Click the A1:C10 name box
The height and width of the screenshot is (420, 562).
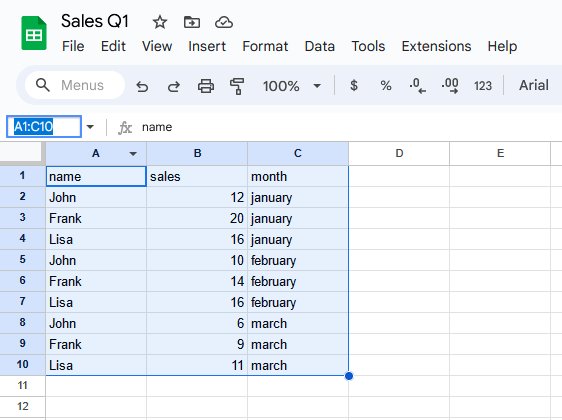[x=44, y=127]
